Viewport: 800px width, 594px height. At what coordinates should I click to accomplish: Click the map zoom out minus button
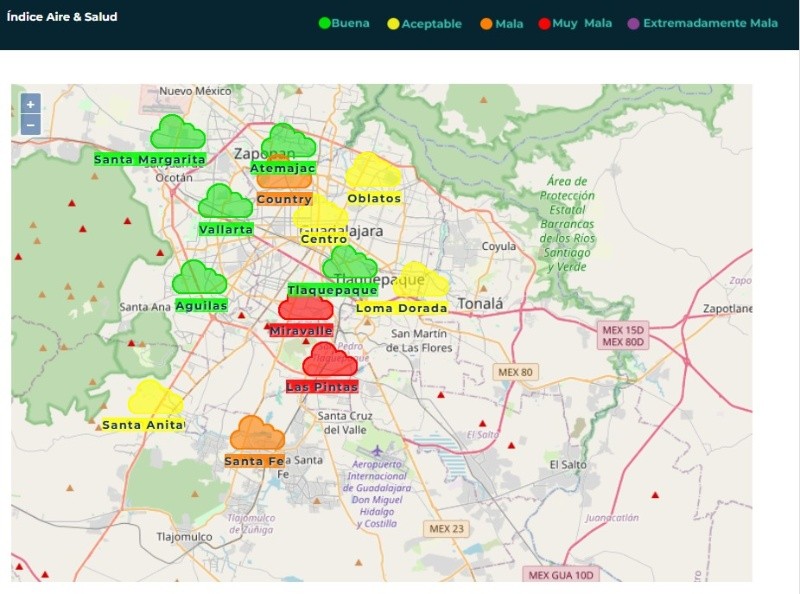pos(30,125)
